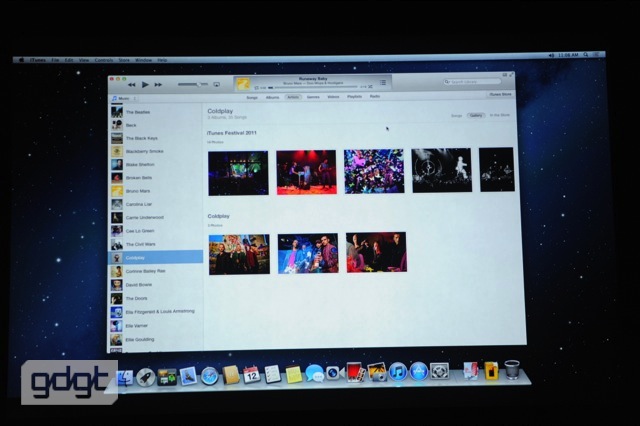Viewport: 640px width, 426px height.
Task: Open the Videos tab
Action: [333, 97]
